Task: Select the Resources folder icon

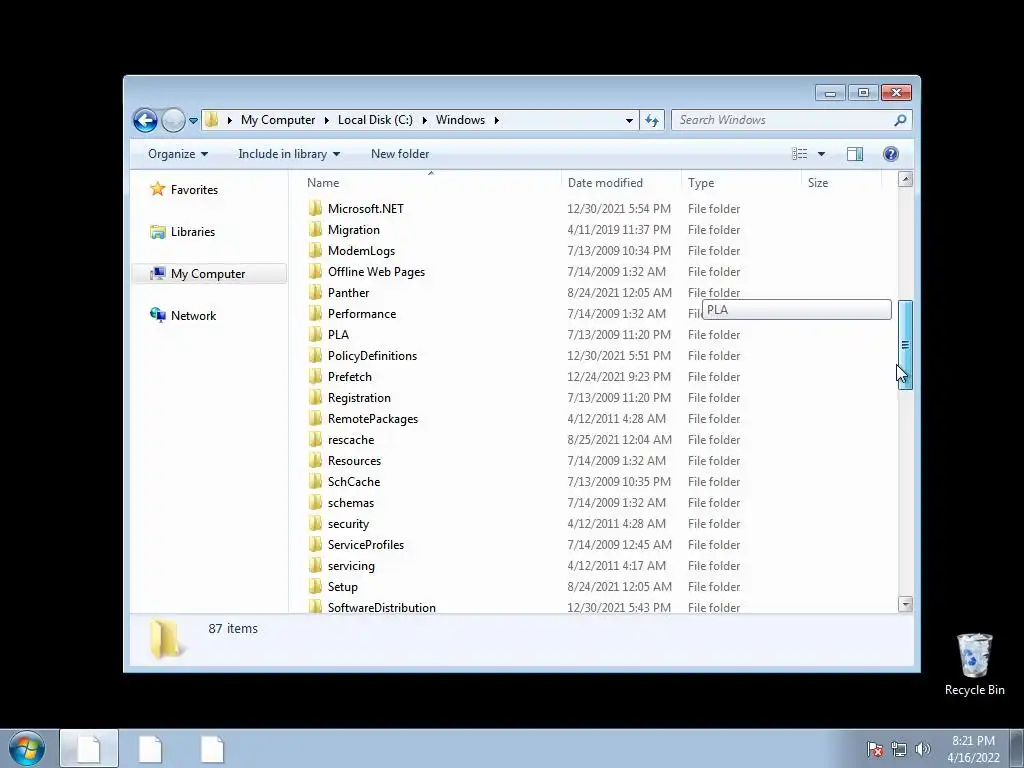Action: coord(315,460)
